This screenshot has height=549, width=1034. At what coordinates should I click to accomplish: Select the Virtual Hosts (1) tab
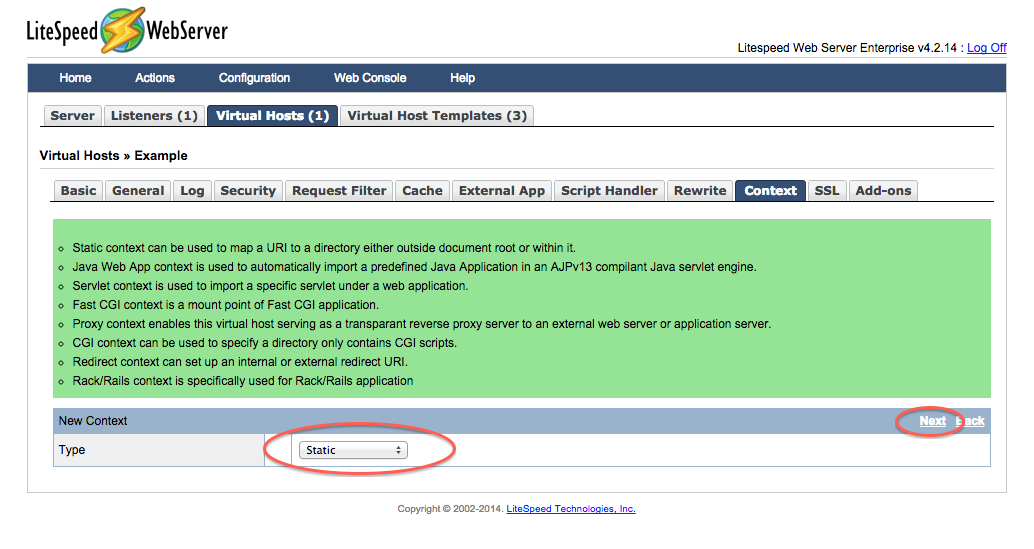(x=272, y=115)
